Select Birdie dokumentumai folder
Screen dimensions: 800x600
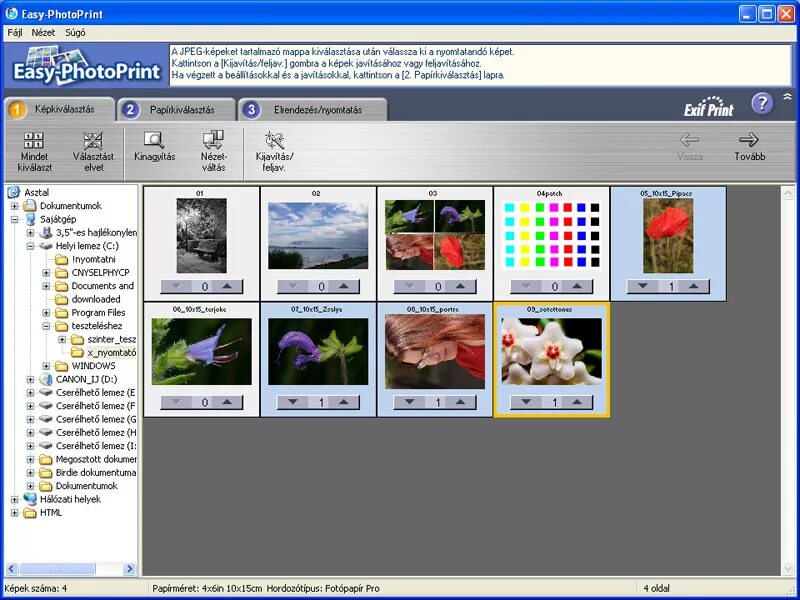(95, 472)
